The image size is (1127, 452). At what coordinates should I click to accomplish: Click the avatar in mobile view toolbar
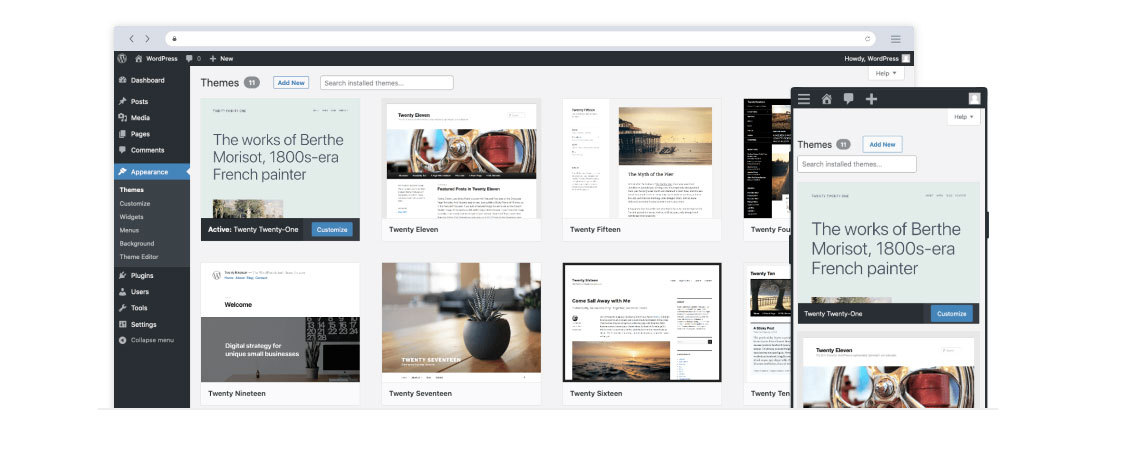[x=974, y=99]
